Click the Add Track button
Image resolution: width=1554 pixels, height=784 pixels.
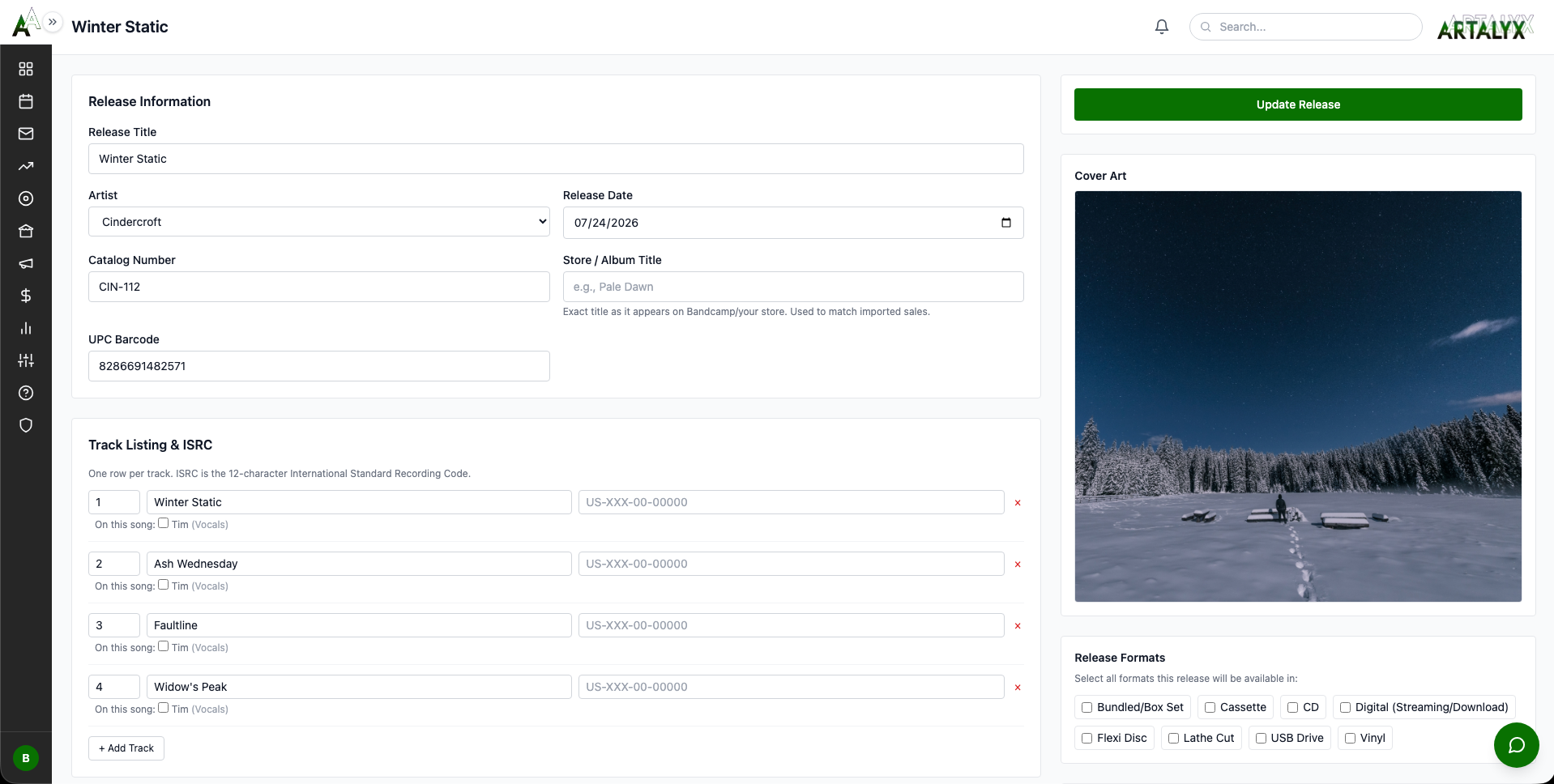click(126, 748)
